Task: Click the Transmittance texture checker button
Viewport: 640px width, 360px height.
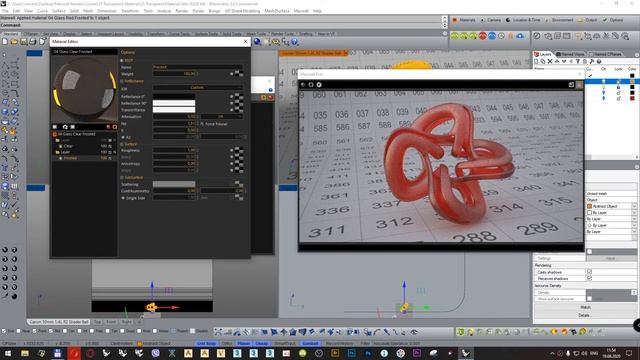Action: [x=239, y=110]
